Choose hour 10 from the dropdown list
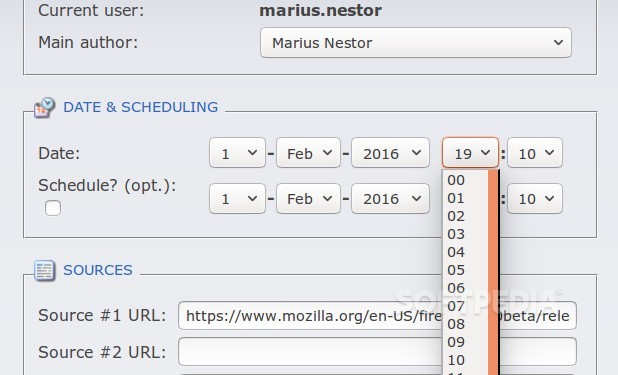 tap(465, 360)
